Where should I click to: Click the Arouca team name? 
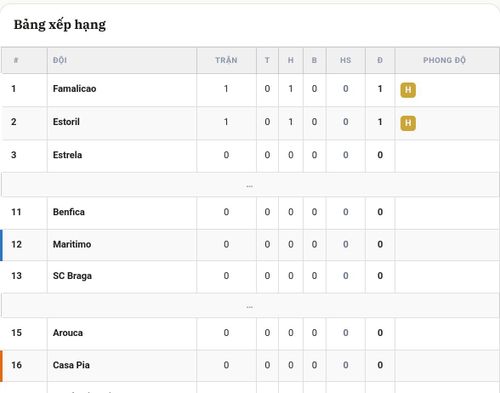(x=68, y=333)
